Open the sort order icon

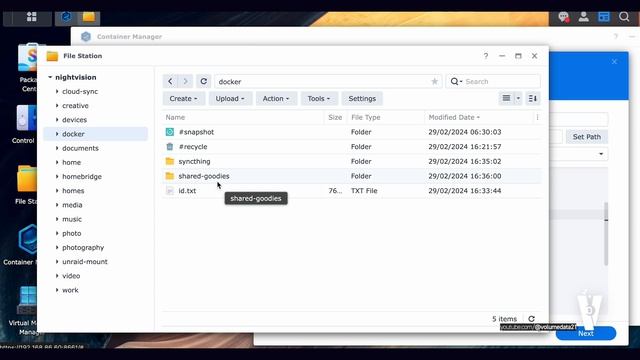[x=532, y=98]
